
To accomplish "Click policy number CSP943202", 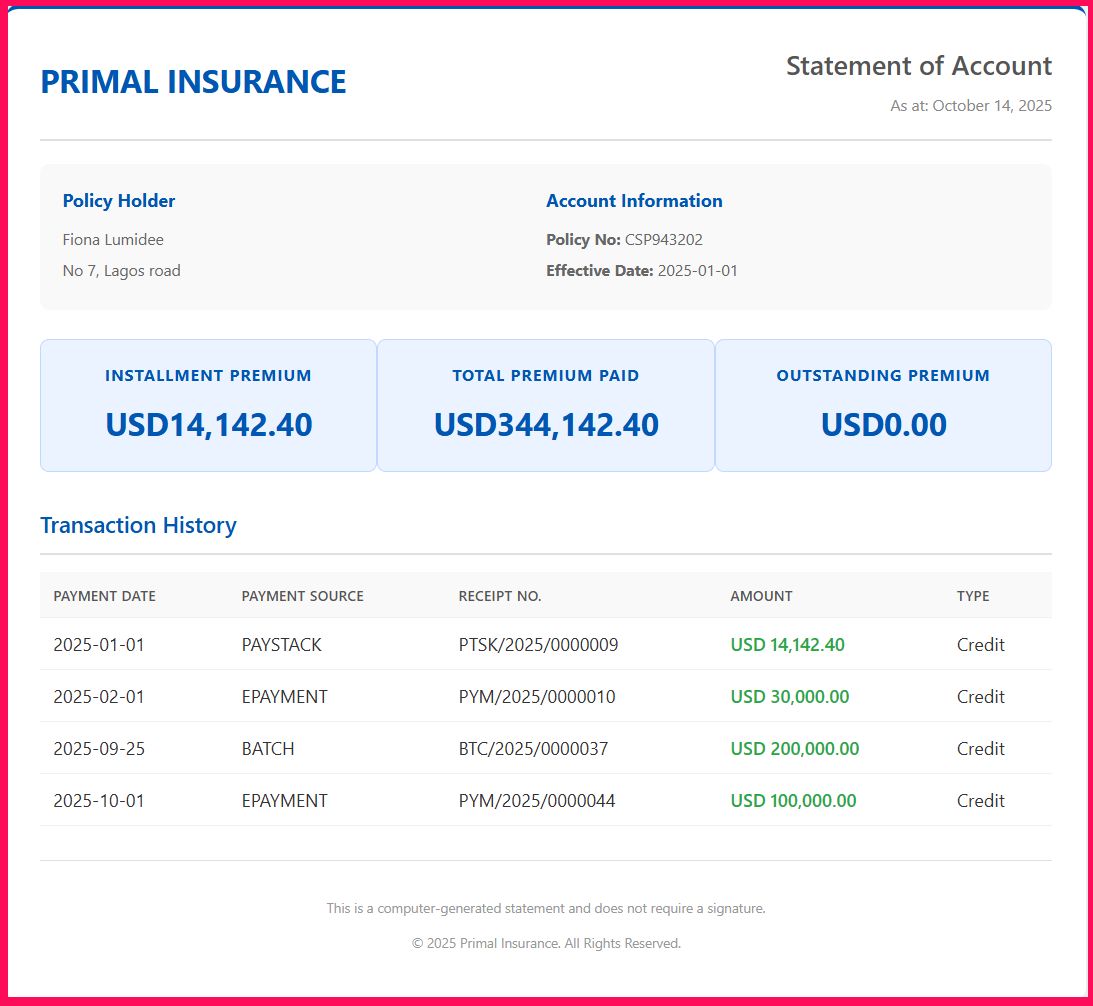I will [x=663, y=240].
